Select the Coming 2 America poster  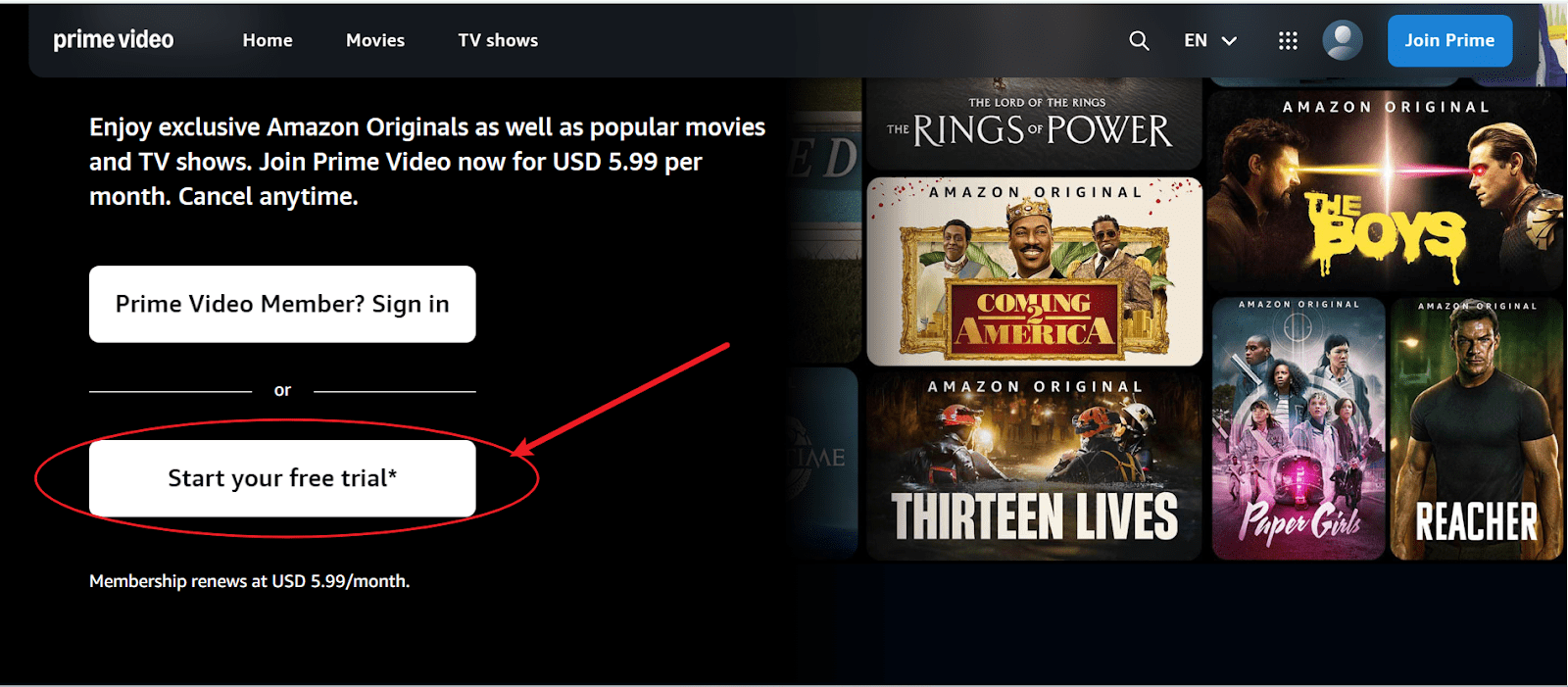[x=1034, y=271]
